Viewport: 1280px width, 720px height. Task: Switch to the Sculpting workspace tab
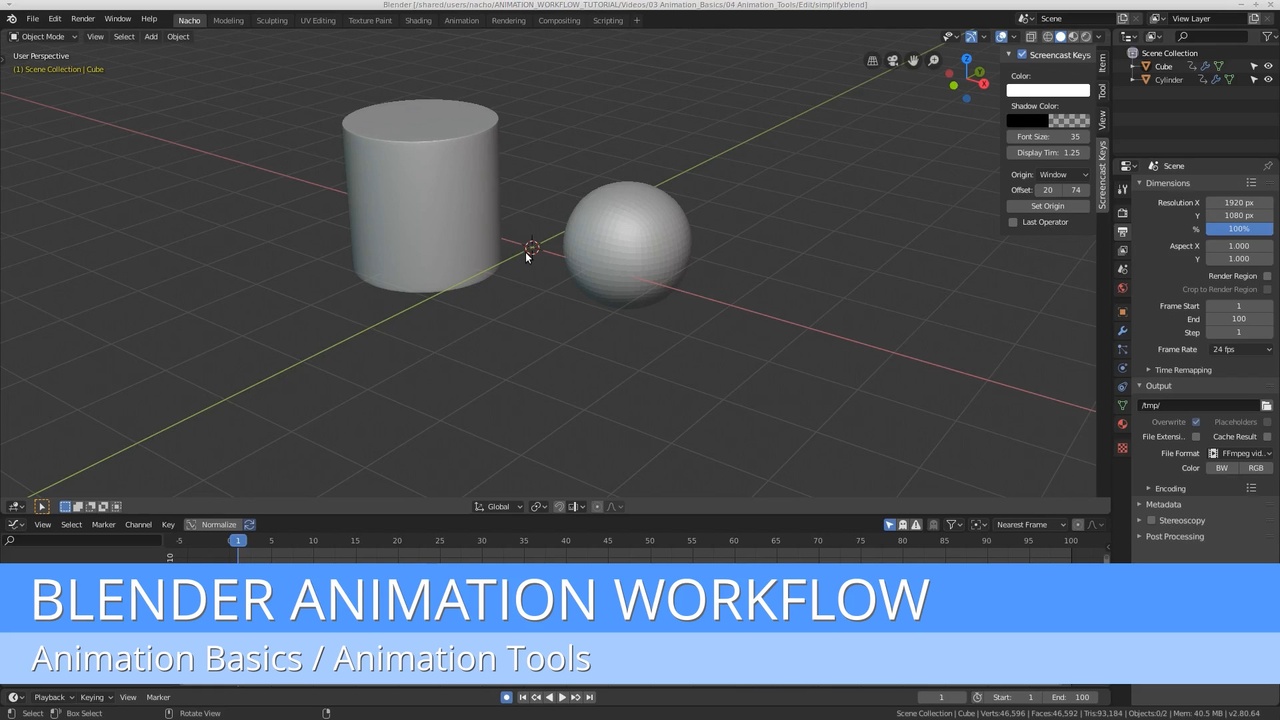point(271,21)
